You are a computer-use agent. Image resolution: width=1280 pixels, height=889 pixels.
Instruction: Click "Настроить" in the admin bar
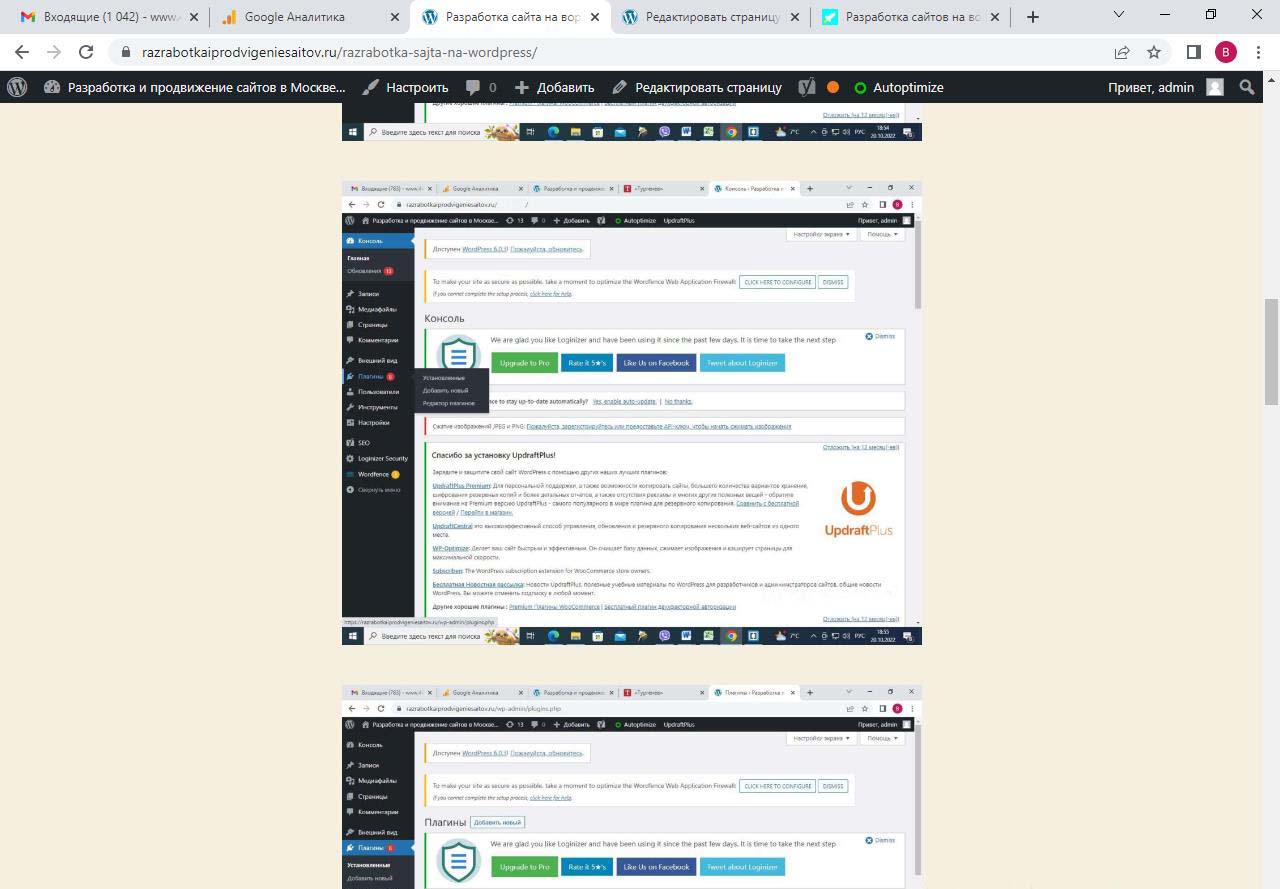pyautogui.click(x=405, y=87)
